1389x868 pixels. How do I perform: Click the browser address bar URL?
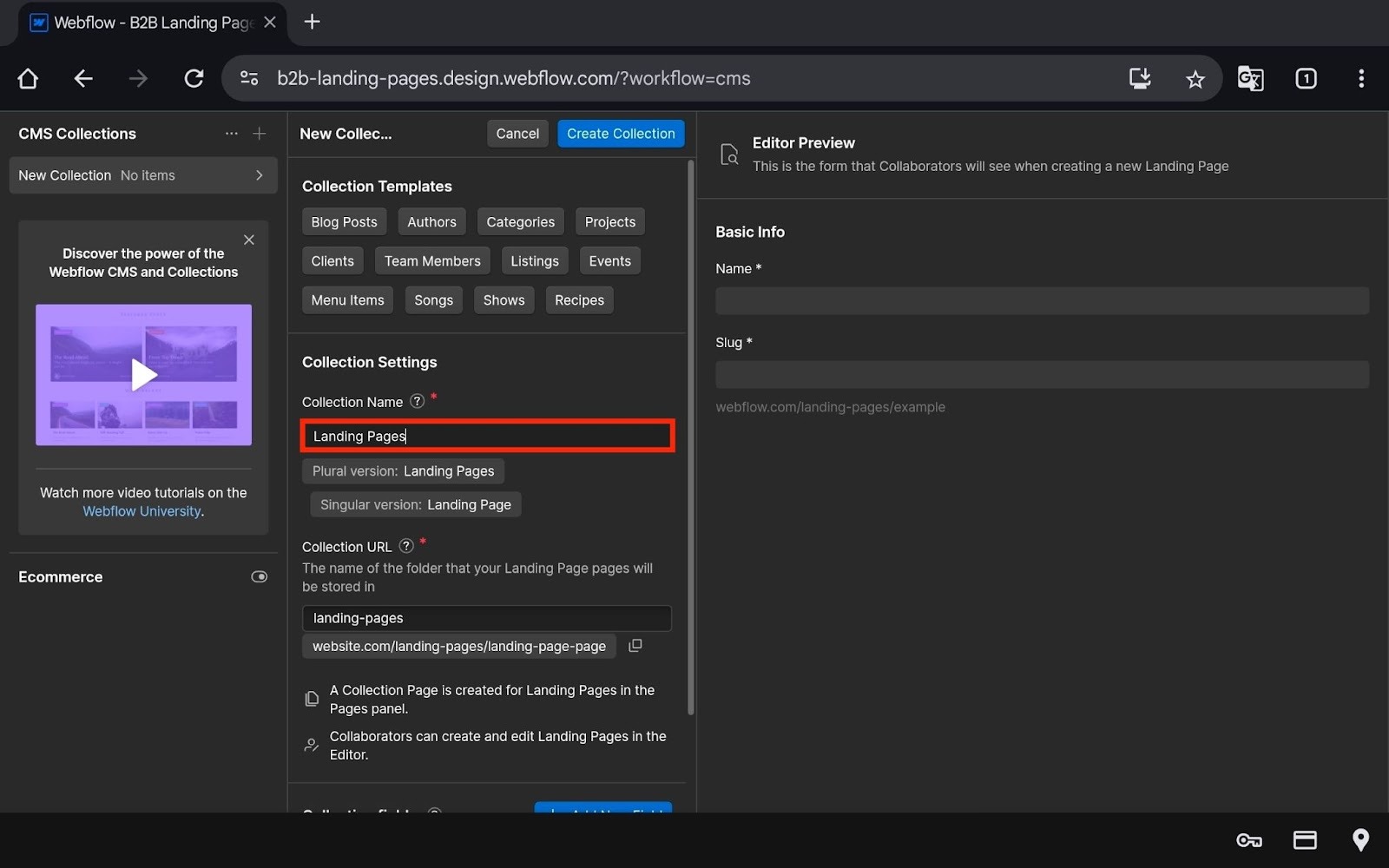coord(514,79)
